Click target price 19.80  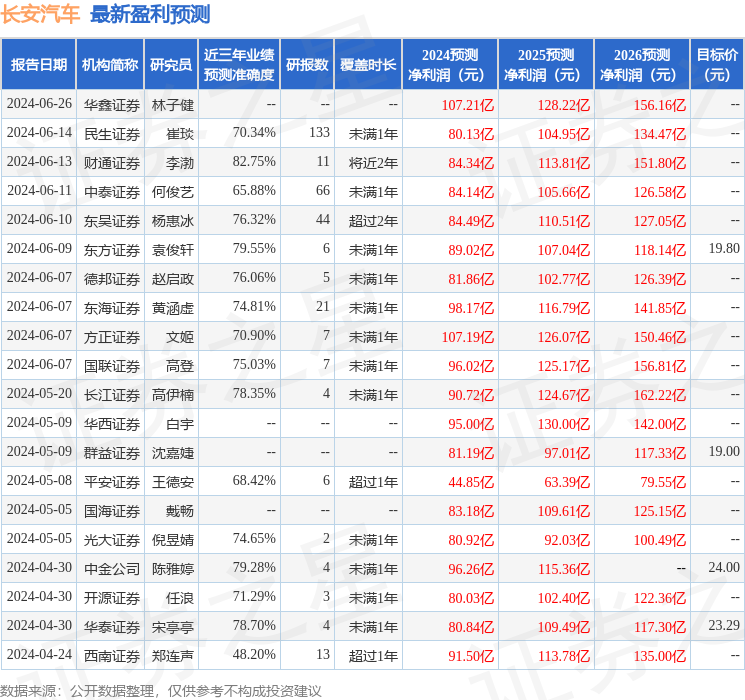point(724,248)
